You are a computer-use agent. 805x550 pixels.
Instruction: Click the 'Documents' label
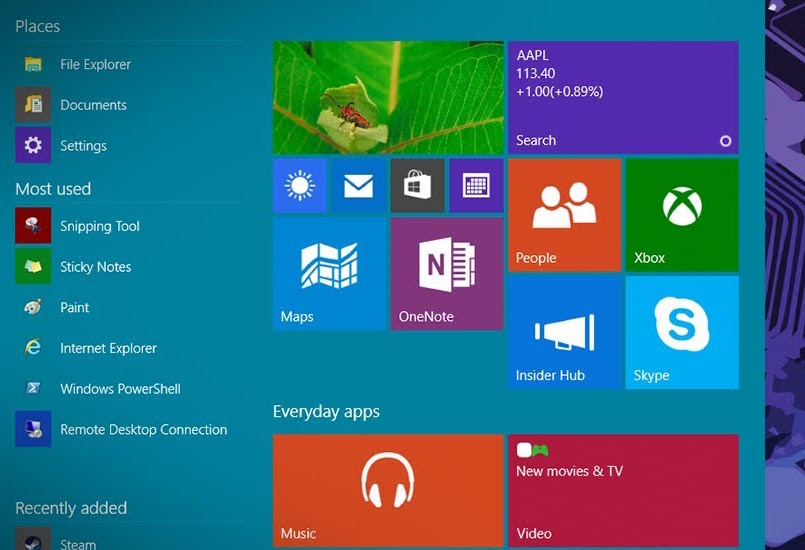tap(93, 105)
